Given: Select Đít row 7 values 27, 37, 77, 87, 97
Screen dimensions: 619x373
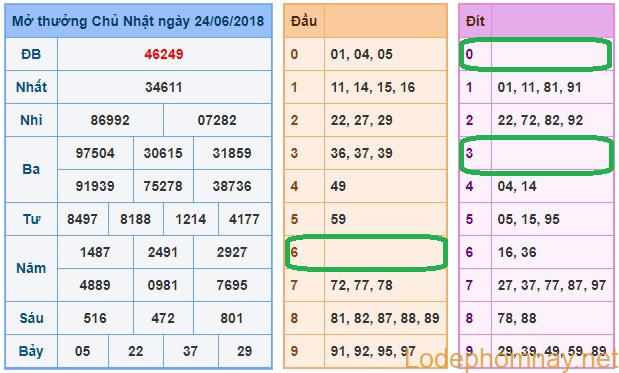Looking at the screenshot, I should (552, 285).
